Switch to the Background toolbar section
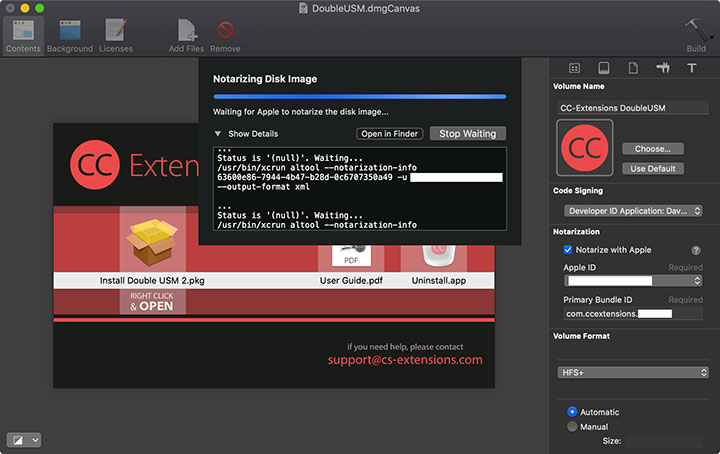This screenshot has width=720, height=454. click(70, 36)
